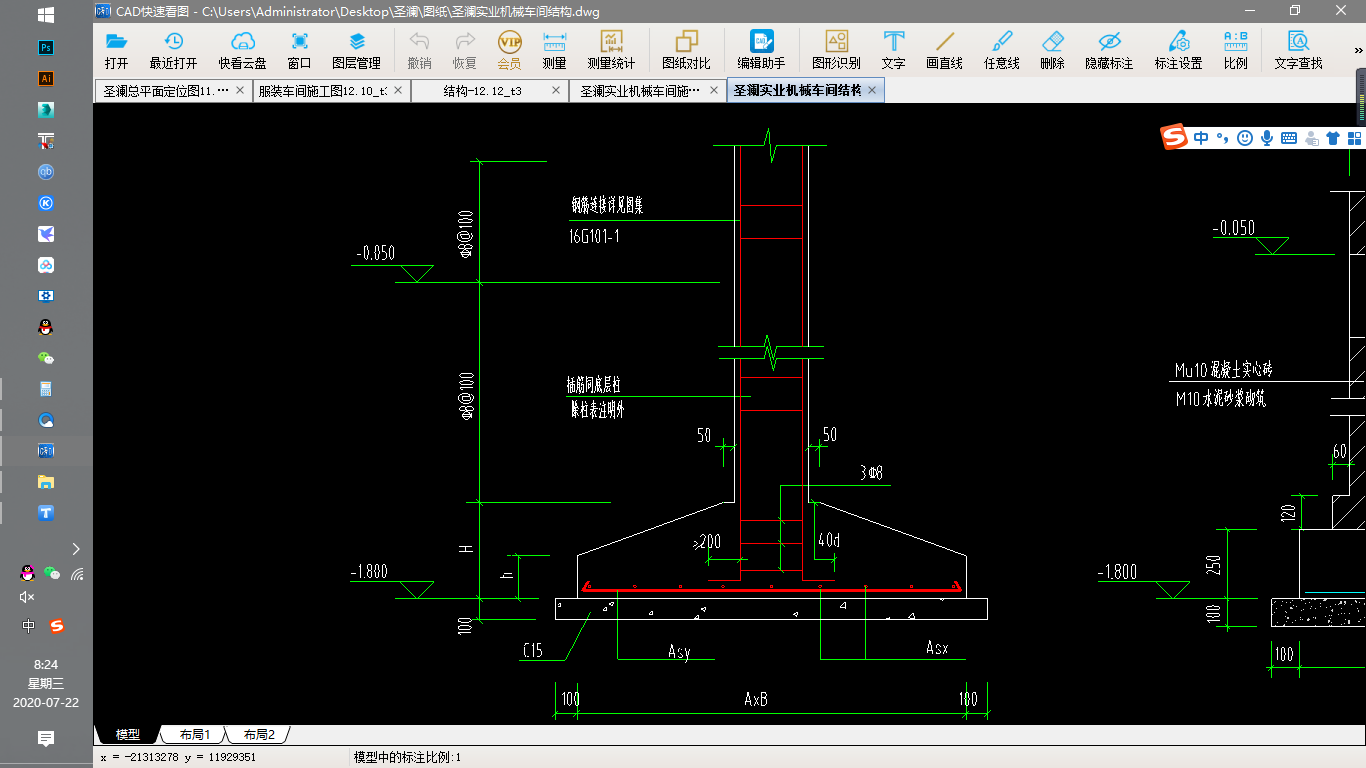Open 标注设置 annotation settings
1366x768 pixels.
(1178, 50)
